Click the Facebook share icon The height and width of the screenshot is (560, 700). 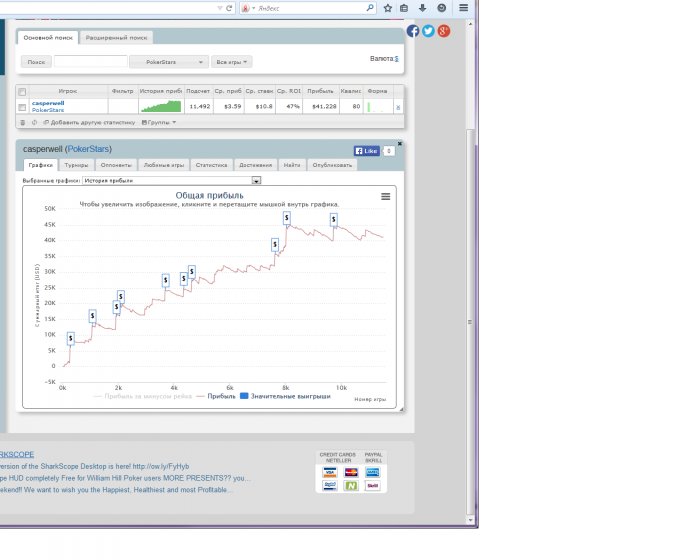413,31
